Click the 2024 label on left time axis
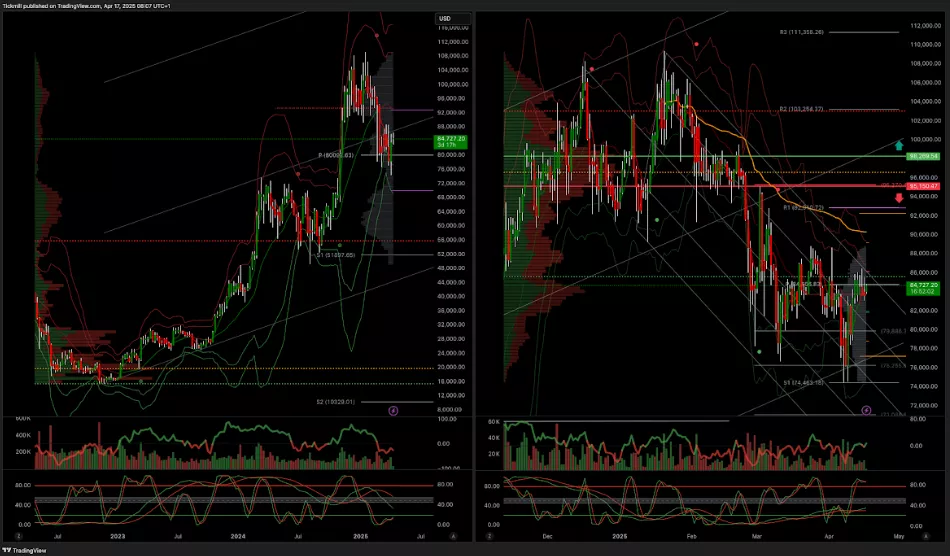 (x=236, y=536)
